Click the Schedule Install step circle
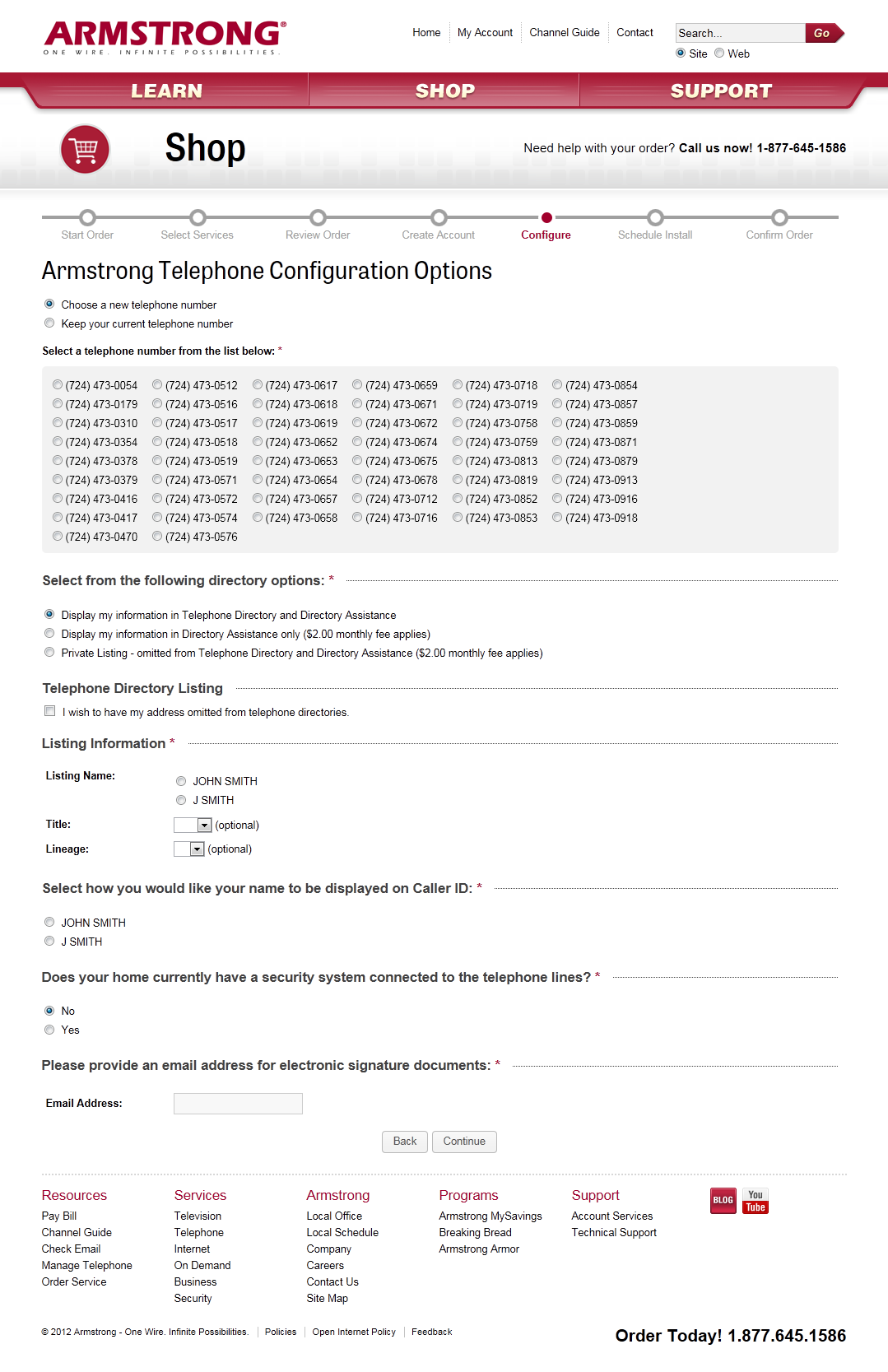888x1372 pixels. click(655, 217)
